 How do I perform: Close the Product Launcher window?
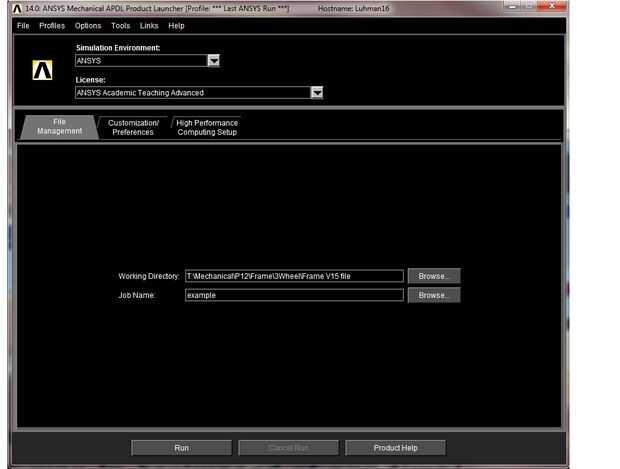[552, 6]
